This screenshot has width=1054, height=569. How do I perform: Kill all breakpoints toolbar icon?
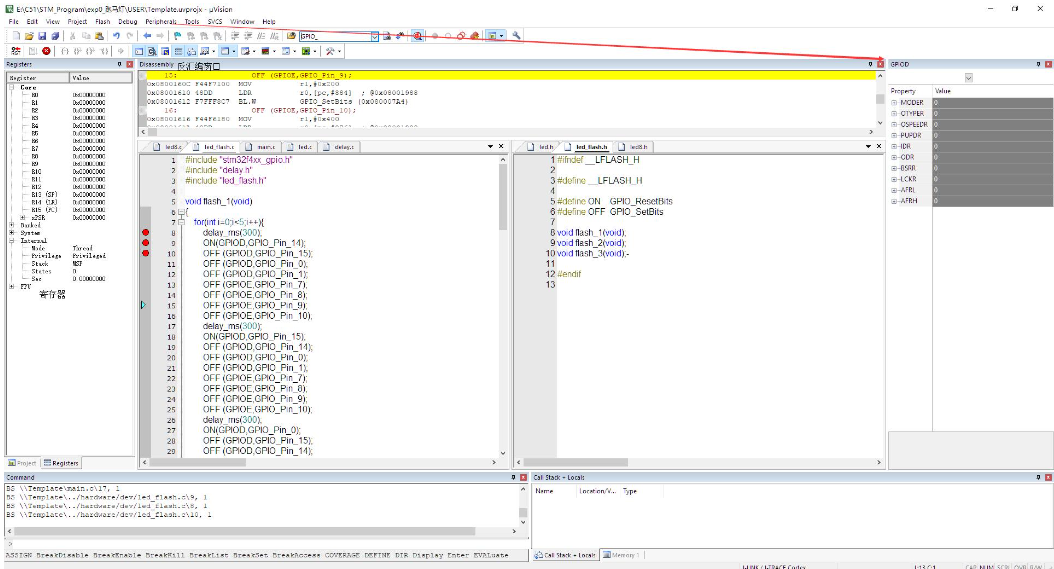pos(475,36)
